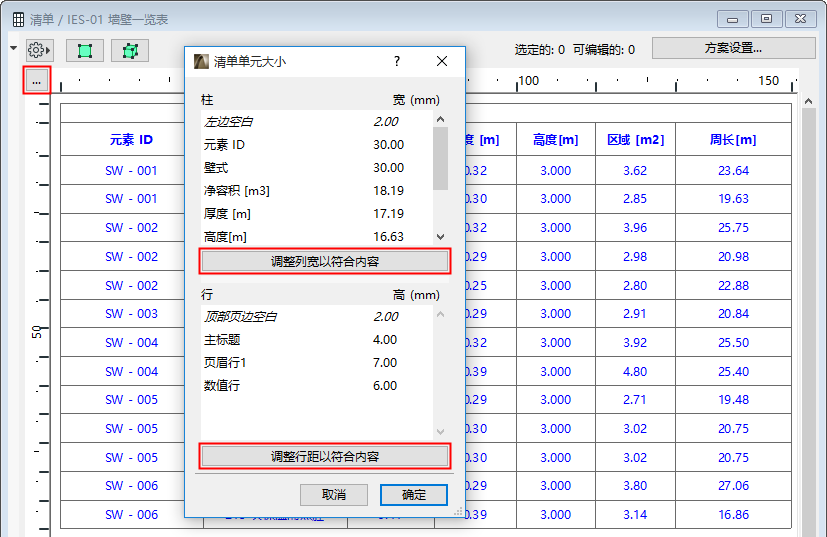Click the perimeter value 27.06
827x537 pixels.
[x=733, y=486]
